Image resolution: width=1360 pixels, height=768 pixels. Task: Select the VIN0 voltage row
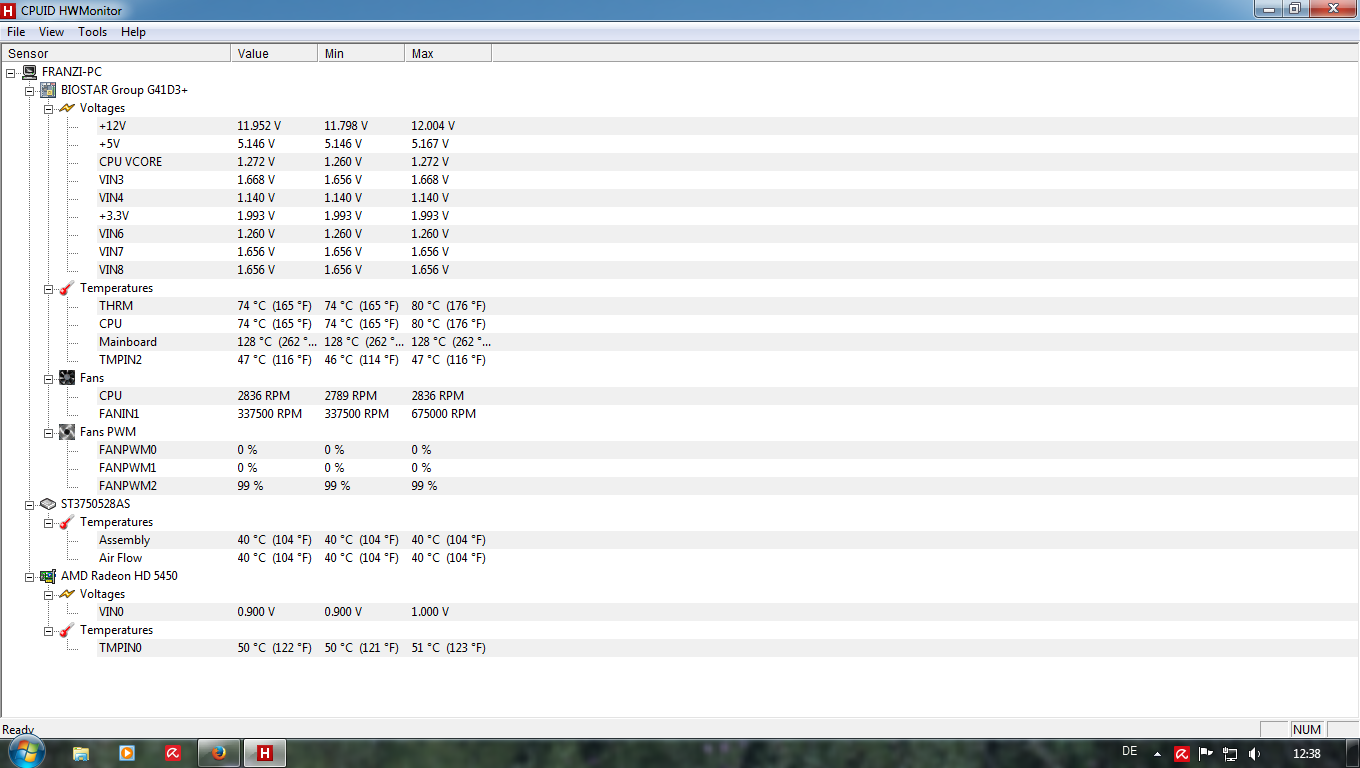pos(680,612)
